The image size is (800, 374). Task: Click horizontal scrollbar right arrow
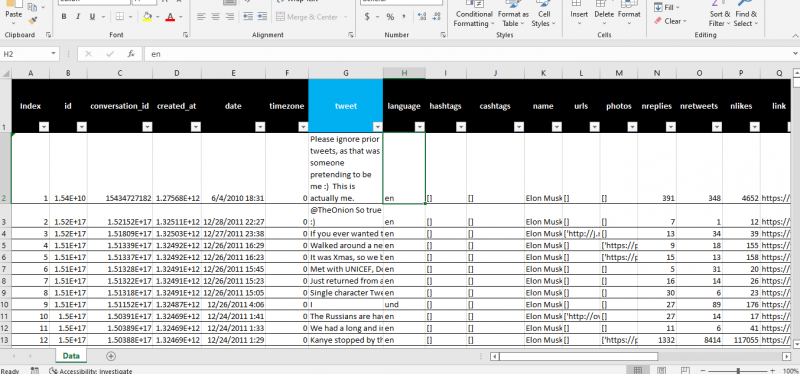pyautogui.click(x=786, y=356)
